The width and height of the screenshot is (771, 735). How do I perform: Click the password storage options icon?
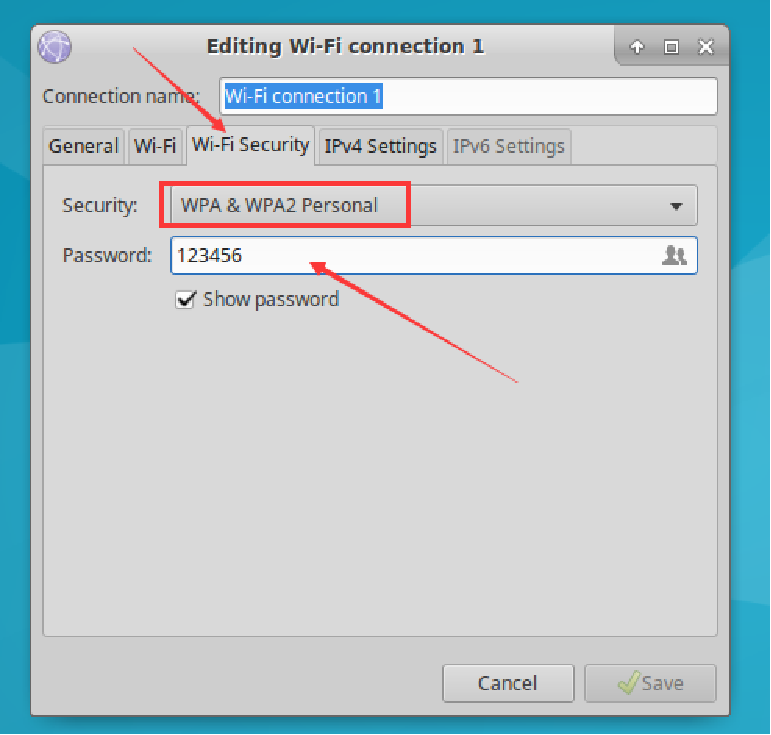click(675, 256)
